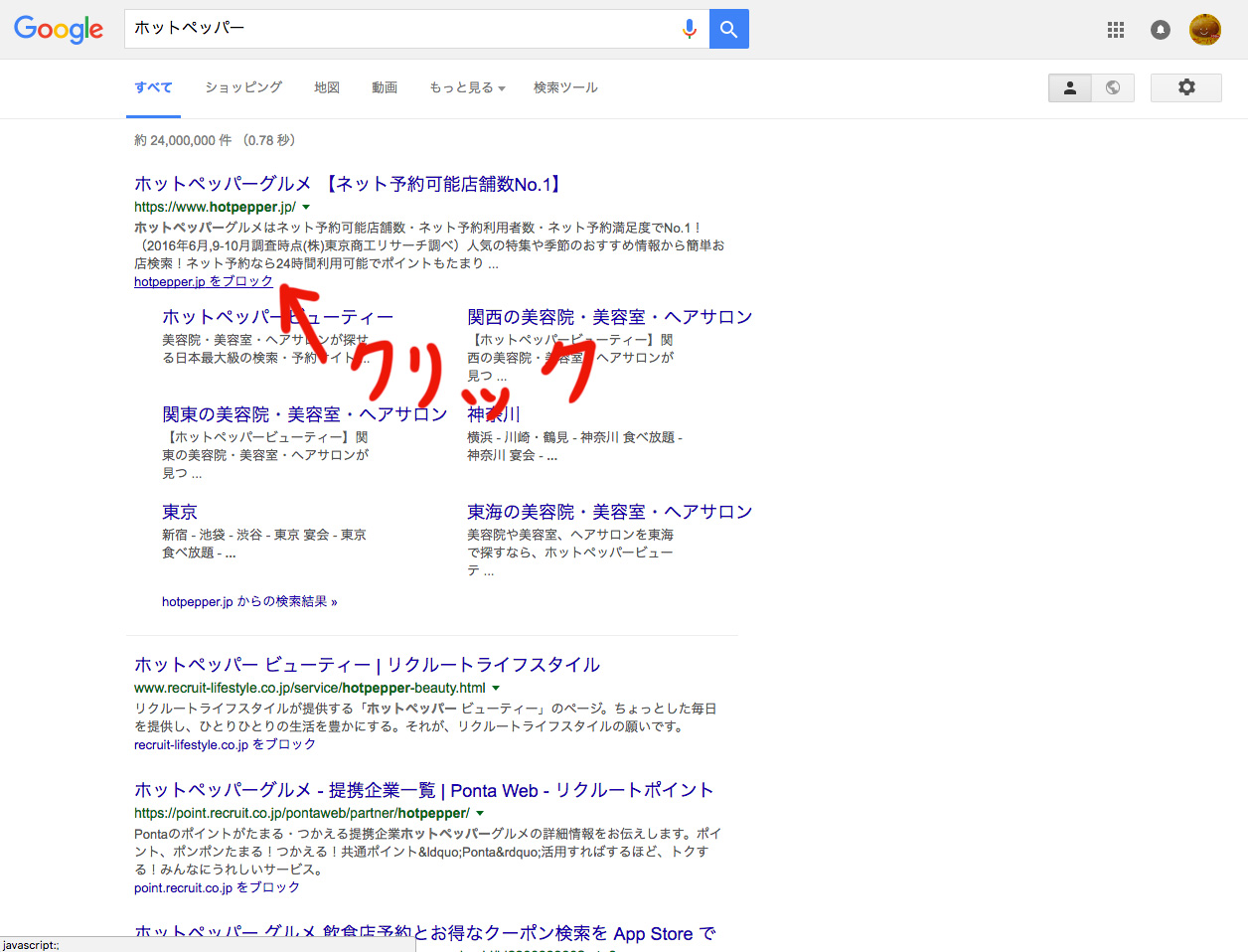Switch to the ショッピング tab
1248x952 pixels.
243,87
